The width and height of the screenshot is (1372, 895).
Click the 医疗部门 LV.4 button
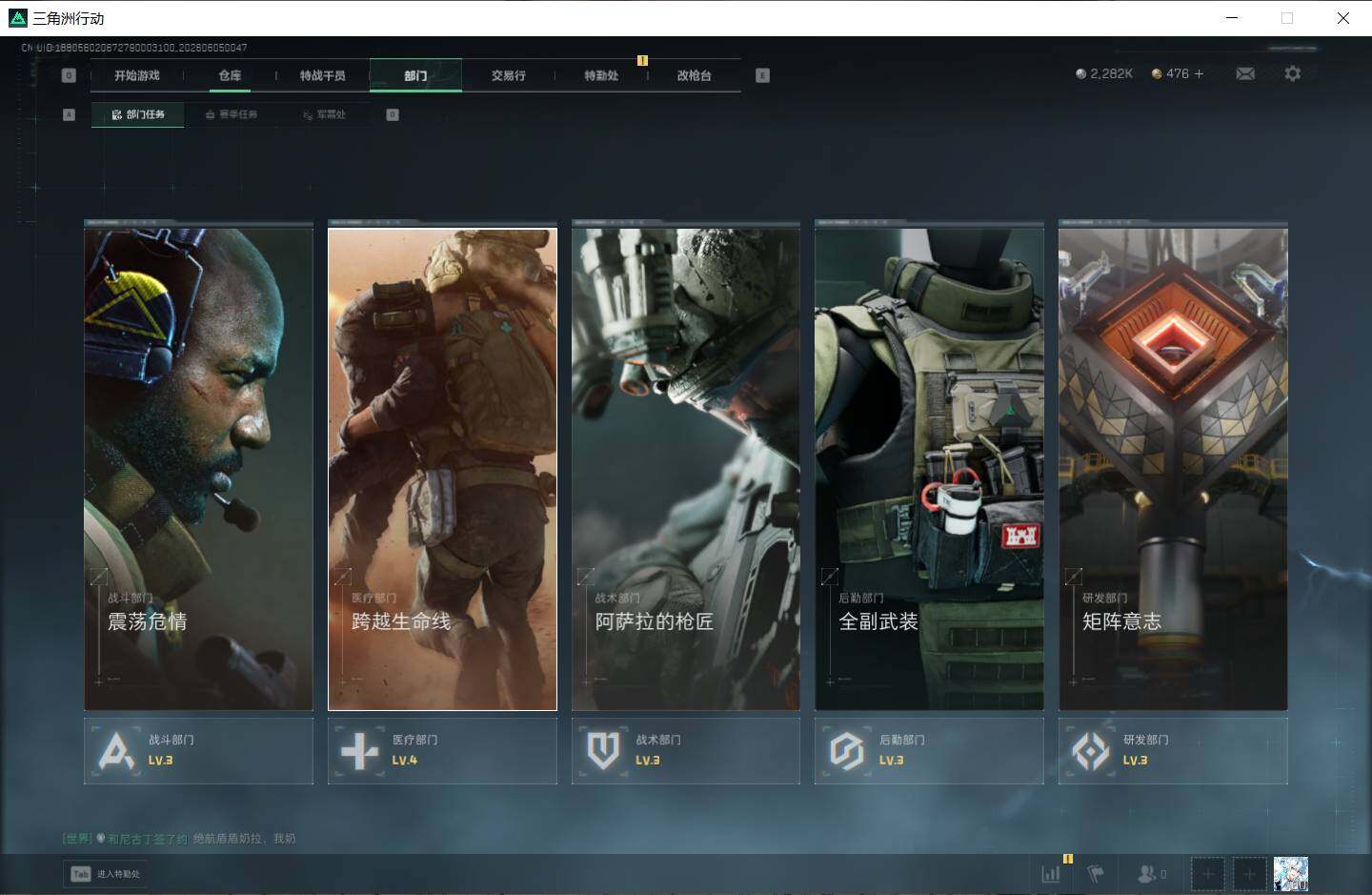click(x=442, y=751)
